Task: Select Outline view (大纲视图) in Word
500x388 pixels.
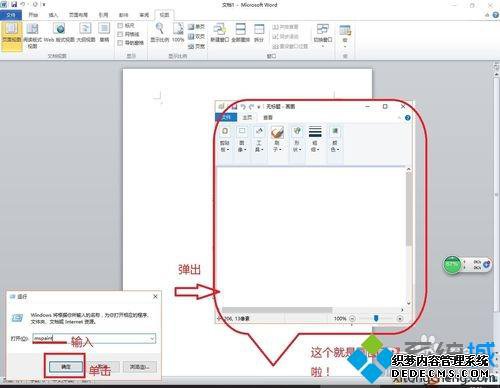Action: click(86, 33)
